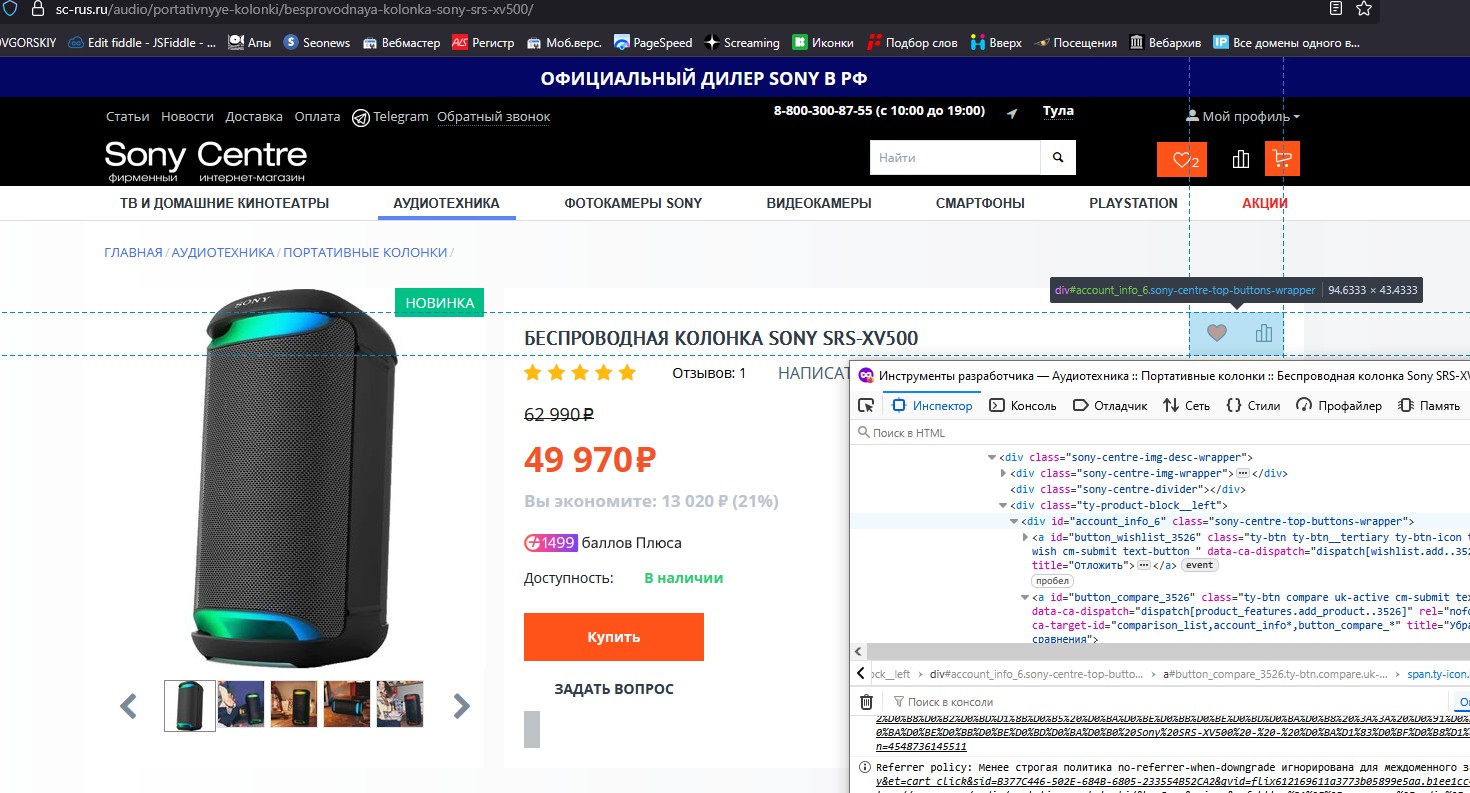Image resolution: width=1470 pixels, height=793 pixels.
Task: Open the PLAYSTATION menu category
Action: (1133, 203)
